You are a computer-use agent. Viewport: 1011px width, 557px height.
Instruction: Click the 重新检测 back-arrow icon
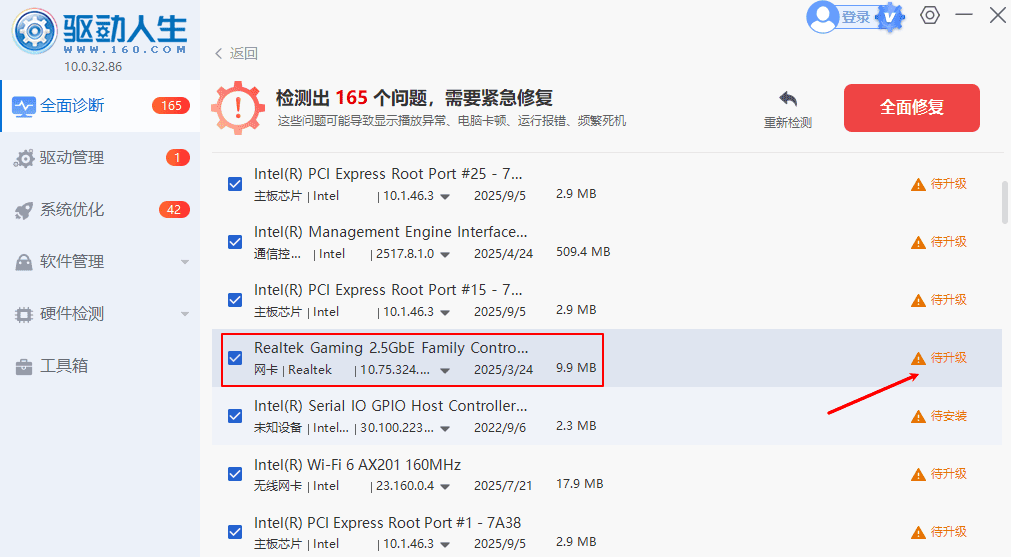click(788, 99)
